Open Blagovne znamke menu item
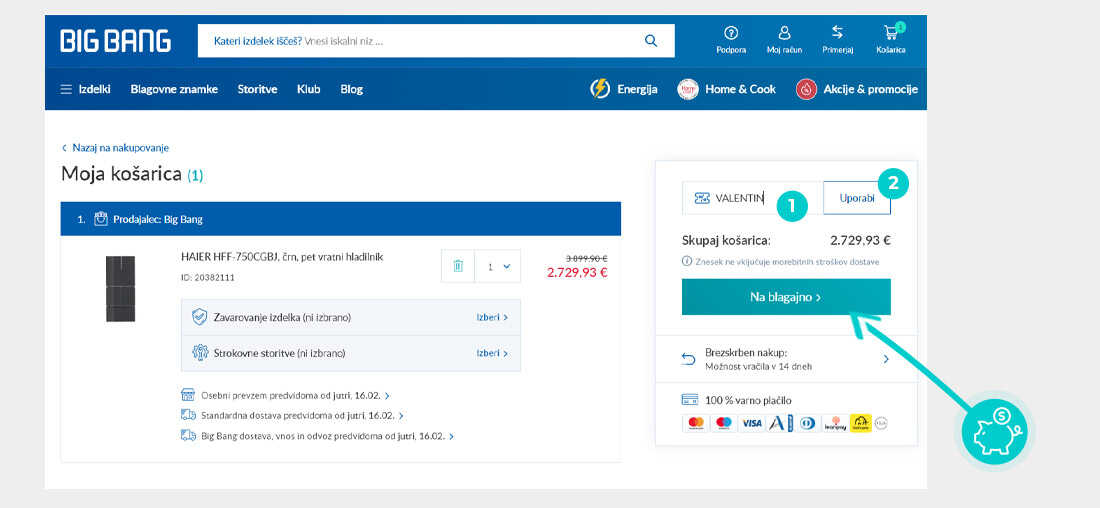The width and height of the screenshot is (1100, 508). point(174,89)
